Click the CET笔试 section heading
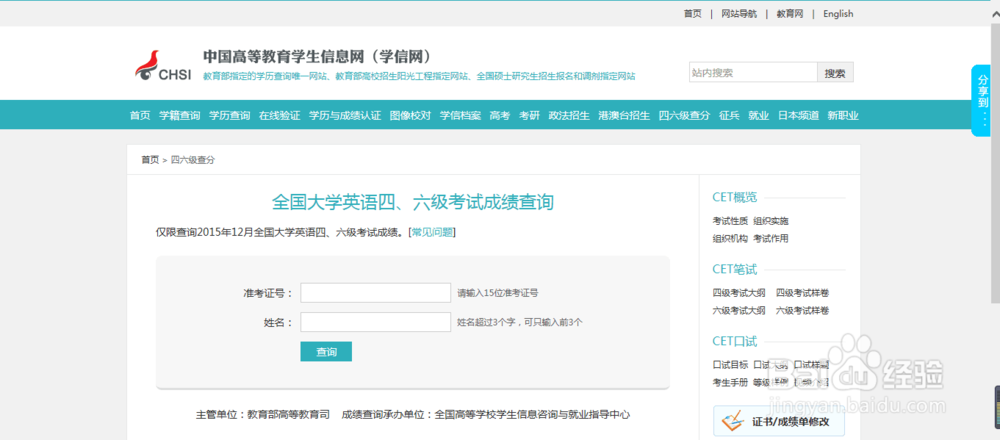 [x=734, y=269]
